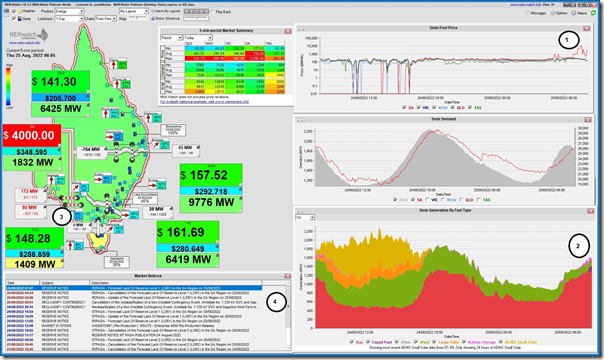
Task: Click the NEMwatch logo
Action: pyautogui.click(x=29, y=36)
